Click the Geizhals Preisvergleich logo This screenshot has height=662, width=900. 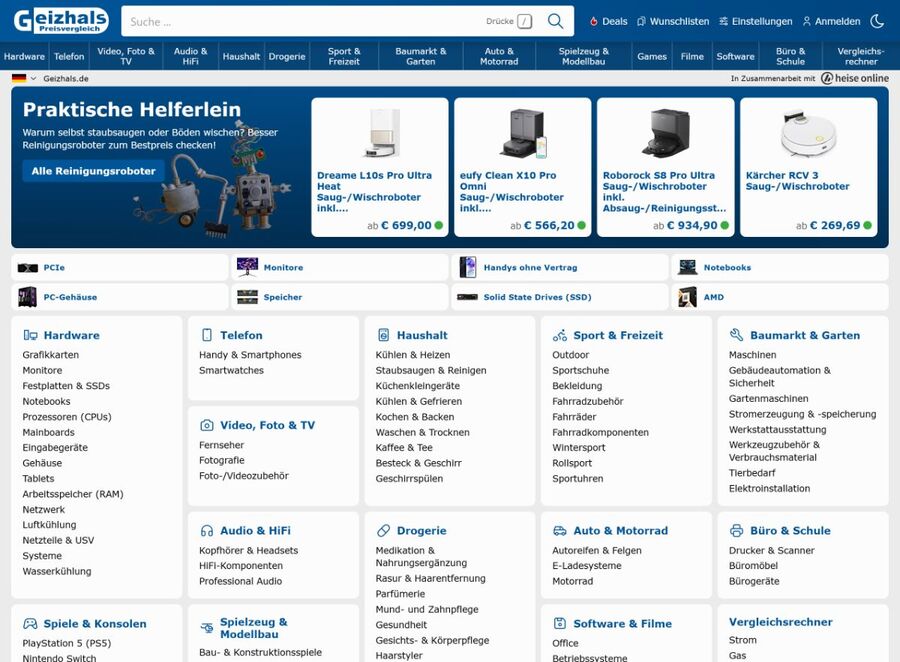tap(61, 21)
